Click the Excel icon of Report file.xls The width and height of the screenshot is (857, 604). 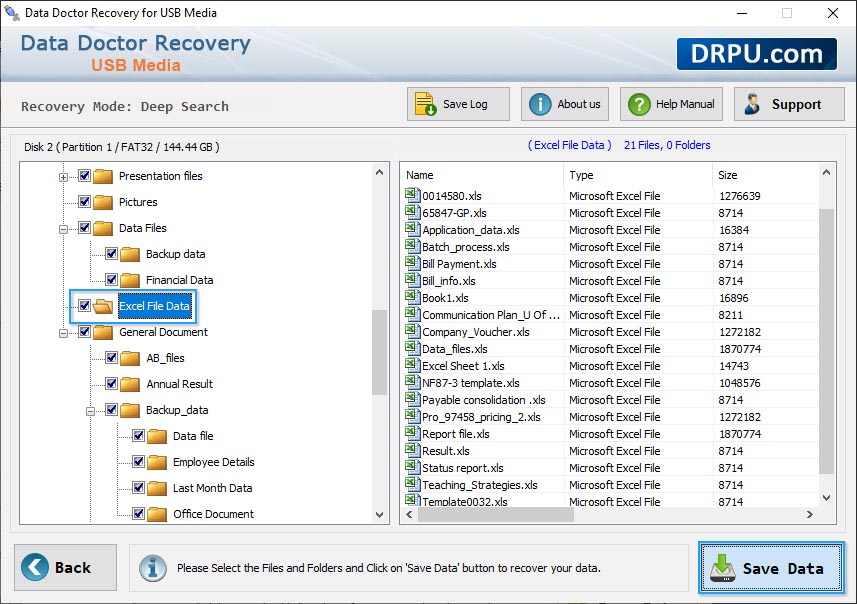pyautogui.click(x=412, y=433)
